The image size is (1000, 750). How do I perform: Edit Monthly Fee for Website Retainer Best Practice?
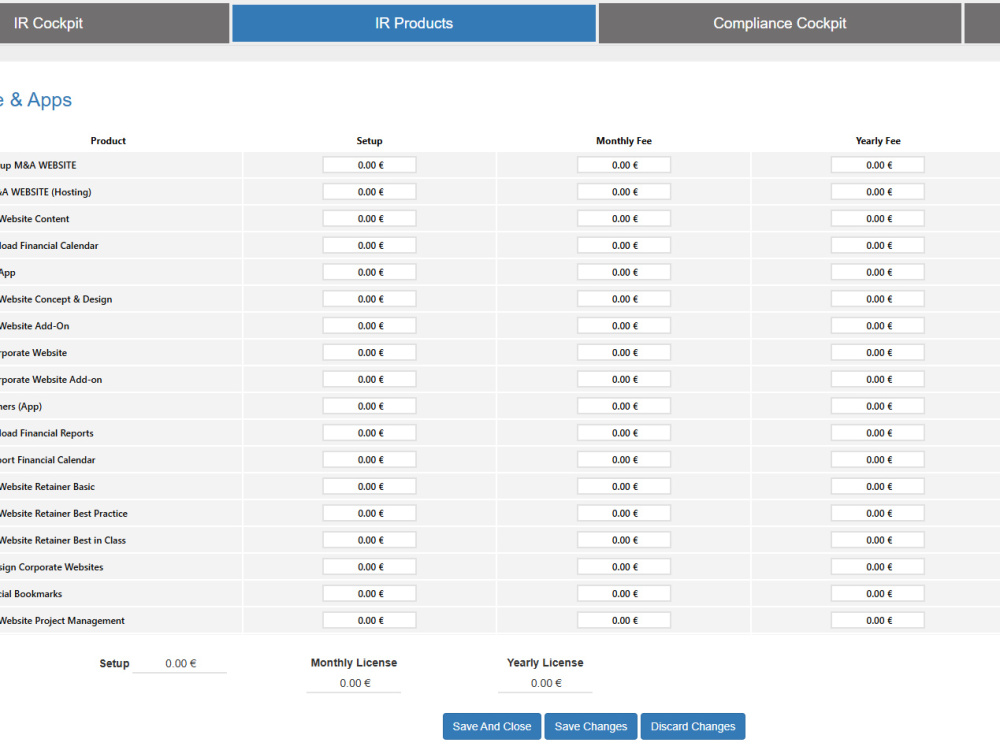624,513
